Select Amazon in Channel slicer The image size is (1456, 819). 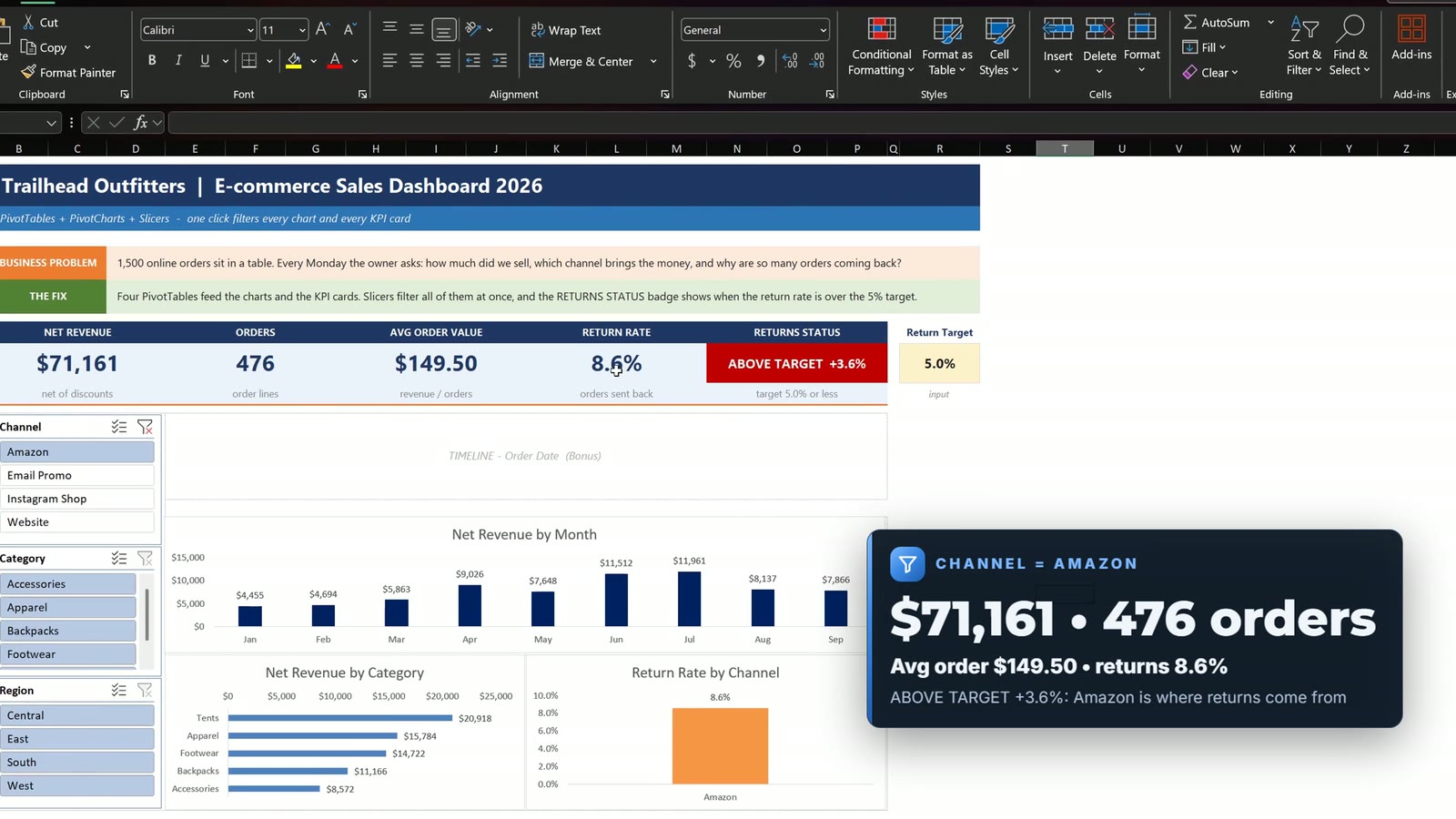tap(77, 452)
